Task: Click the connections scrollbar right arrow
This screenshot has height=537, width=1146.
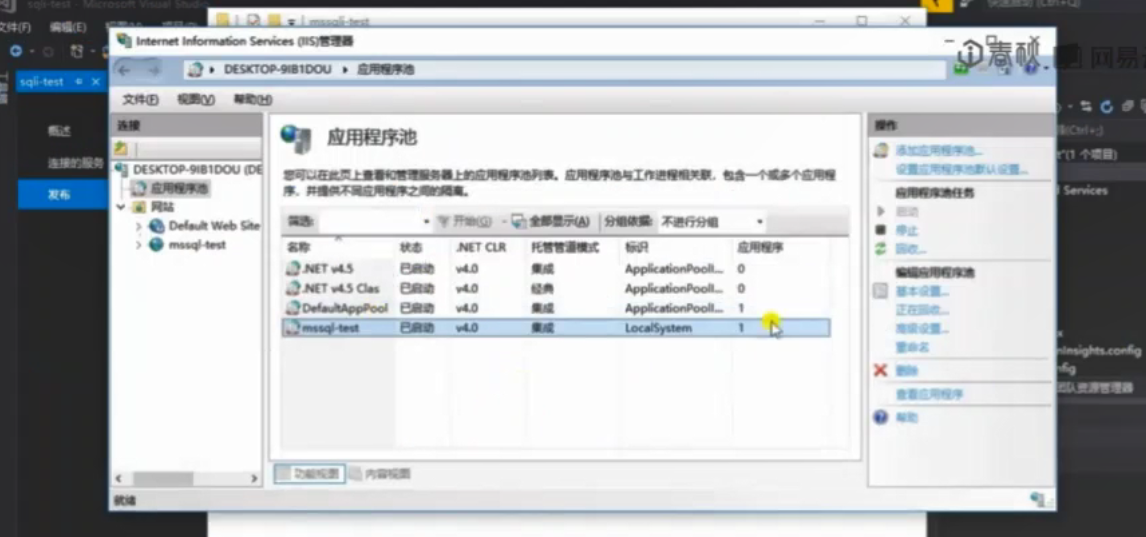Action: 254,479
